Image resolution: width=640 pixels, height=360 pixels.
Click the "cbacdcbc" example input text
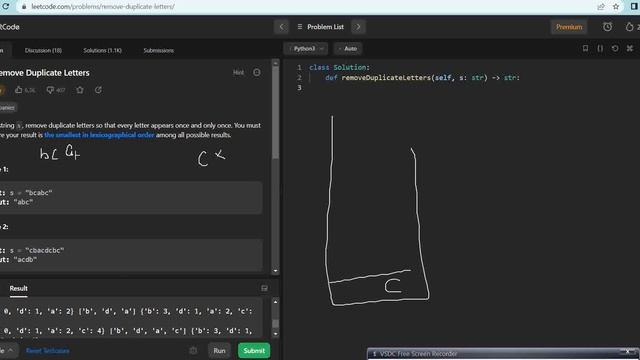click(44, 250)
